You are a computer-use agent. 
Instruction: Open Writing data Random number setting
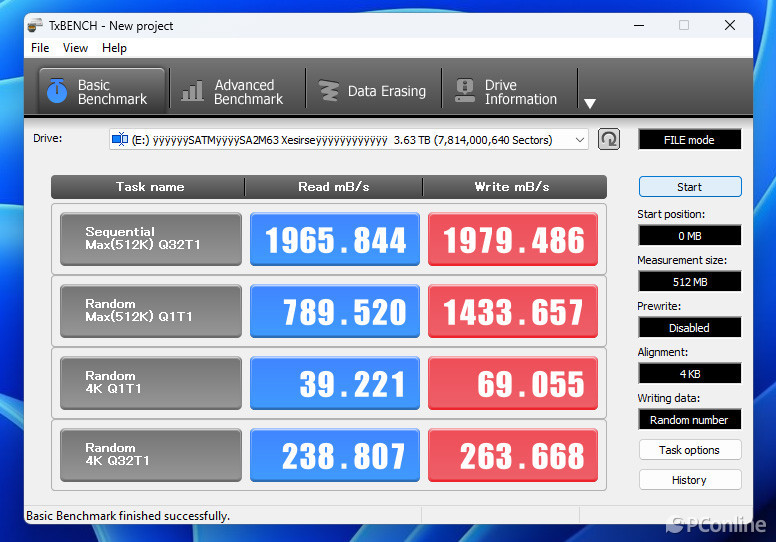click(x=689, y=420)
